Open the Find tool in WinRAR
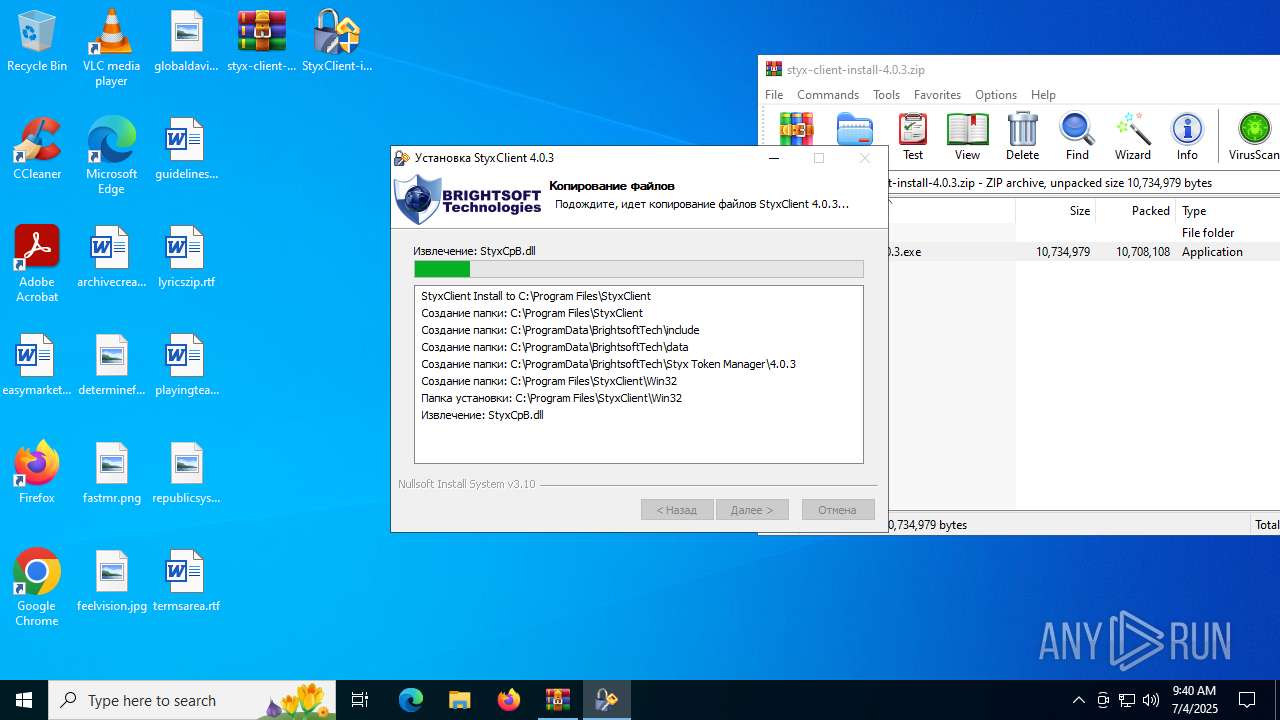Screen dimensions: 1280x720 1077,137
